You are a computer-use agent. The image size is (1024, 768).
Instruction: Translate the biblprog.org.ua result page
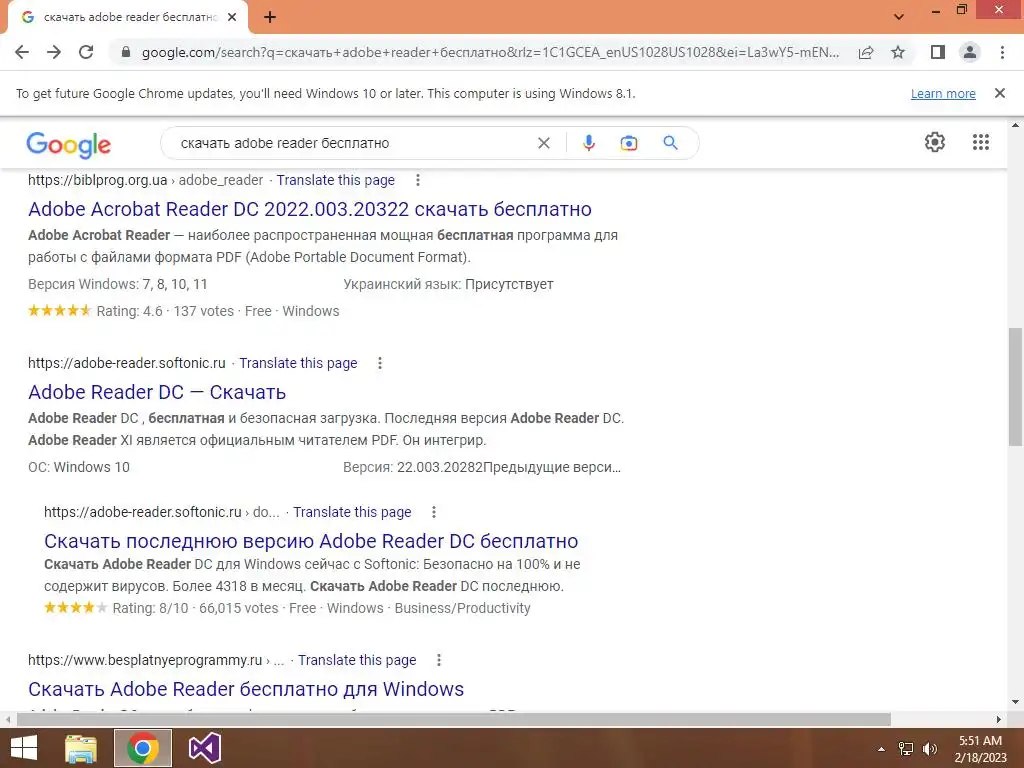336,180
